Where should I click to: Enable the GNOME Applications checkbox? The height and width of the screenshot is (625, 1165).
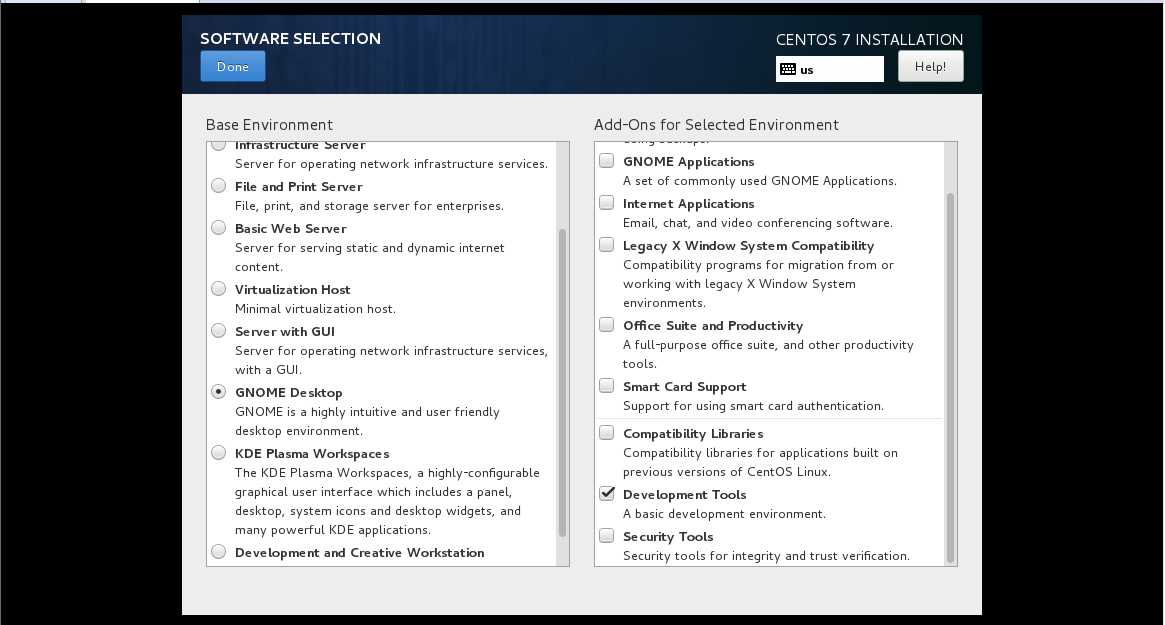[607, 161]
